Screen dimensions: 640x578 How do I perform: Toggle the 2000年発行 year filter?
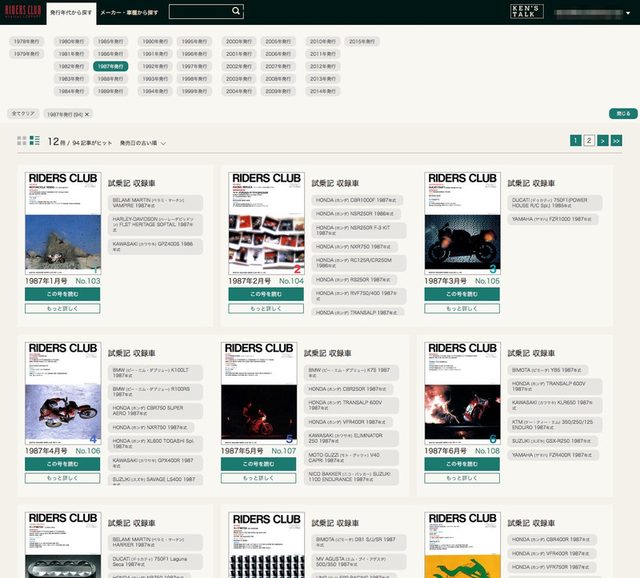[x=239, y=41]
